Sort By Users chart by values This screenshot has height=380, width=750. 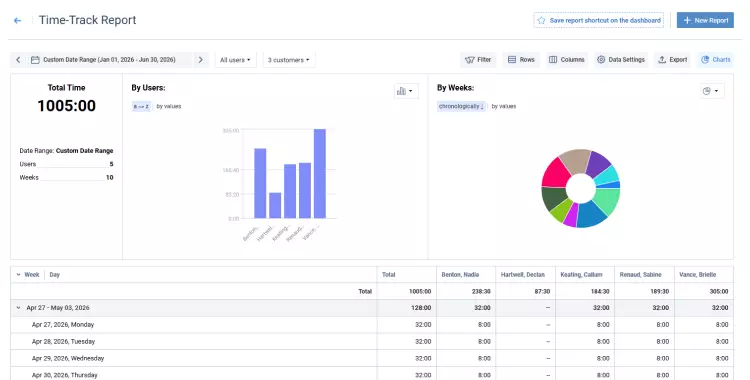pos(169,106)
